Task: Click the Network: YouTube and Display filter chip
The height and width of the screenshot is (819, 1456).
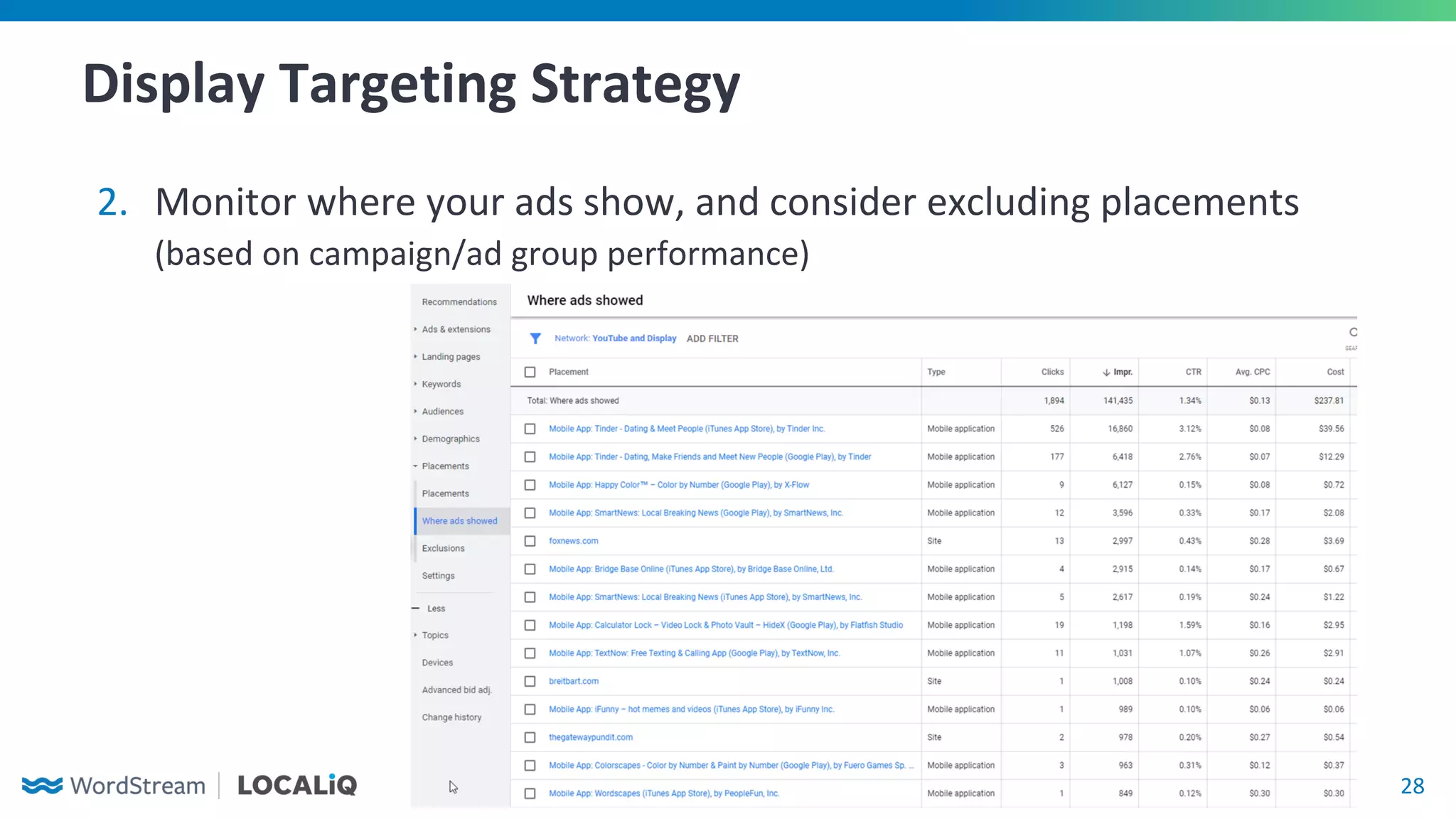Action: (x=615, y=338)
